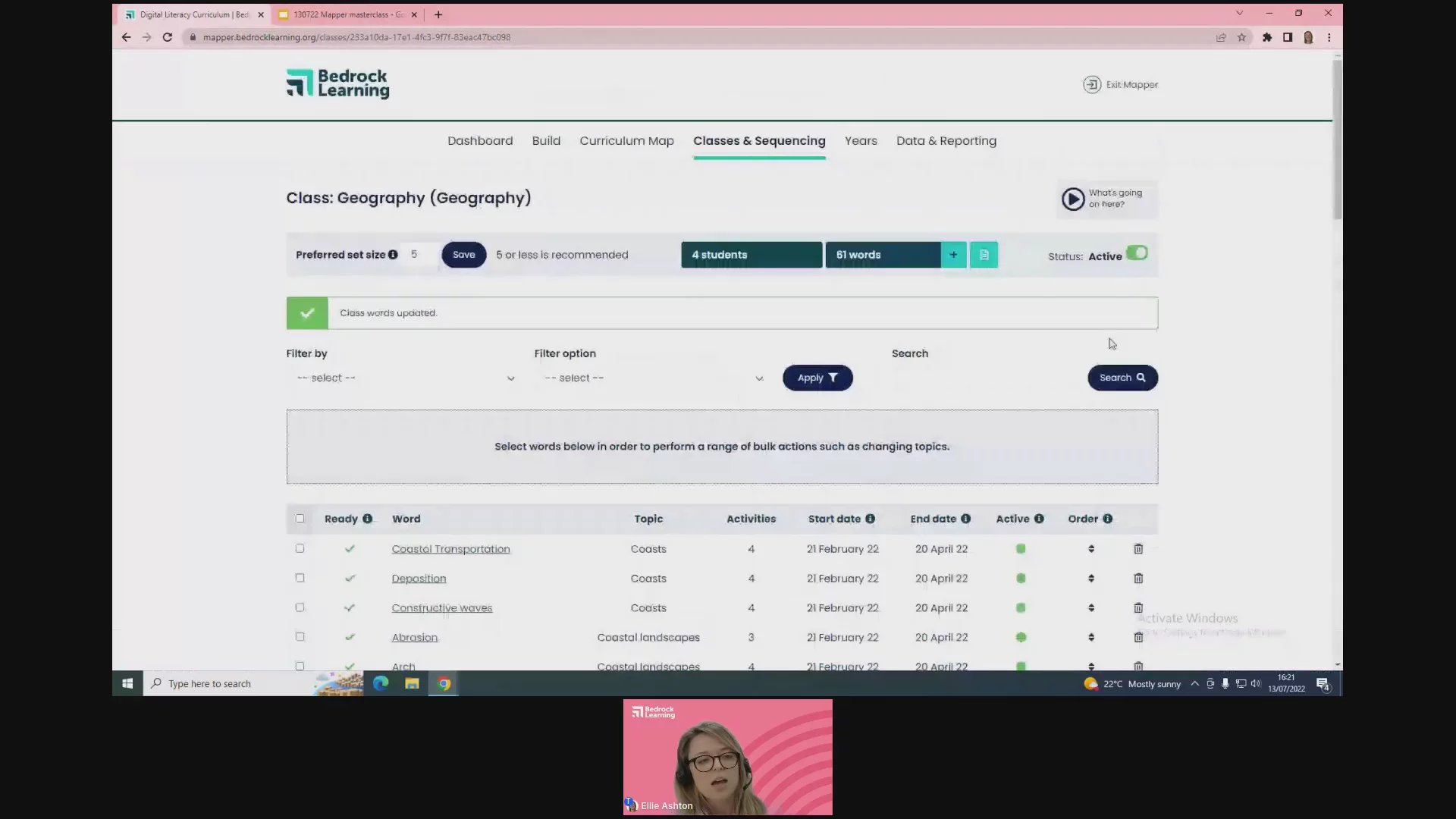Open the Filter by dropdown
Screen dimensions: 1456x819
coord(404,378)
